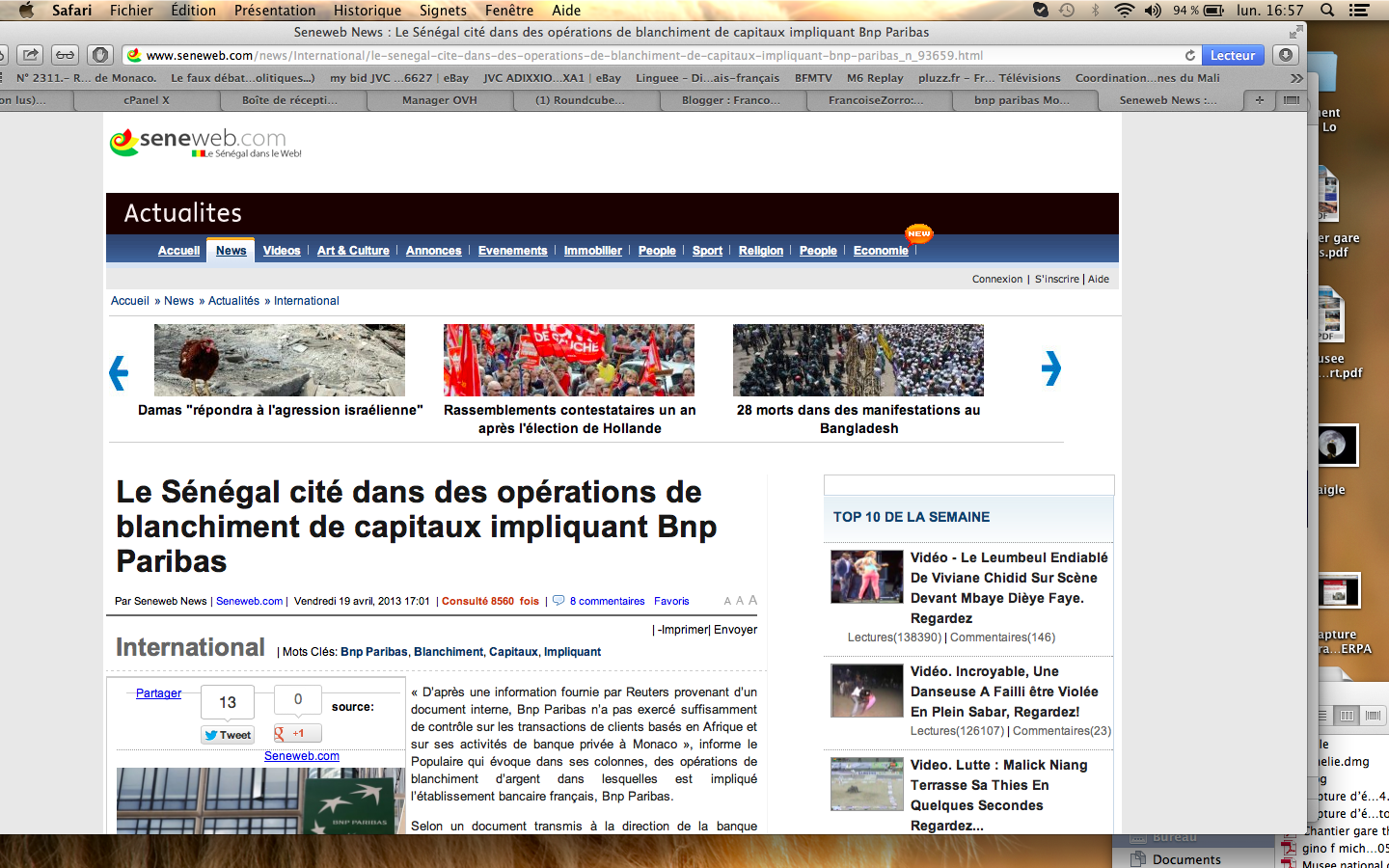This screenshot has height=868, width=1389.
Task: Select the medium font-size A
Action: pos(740,601)
